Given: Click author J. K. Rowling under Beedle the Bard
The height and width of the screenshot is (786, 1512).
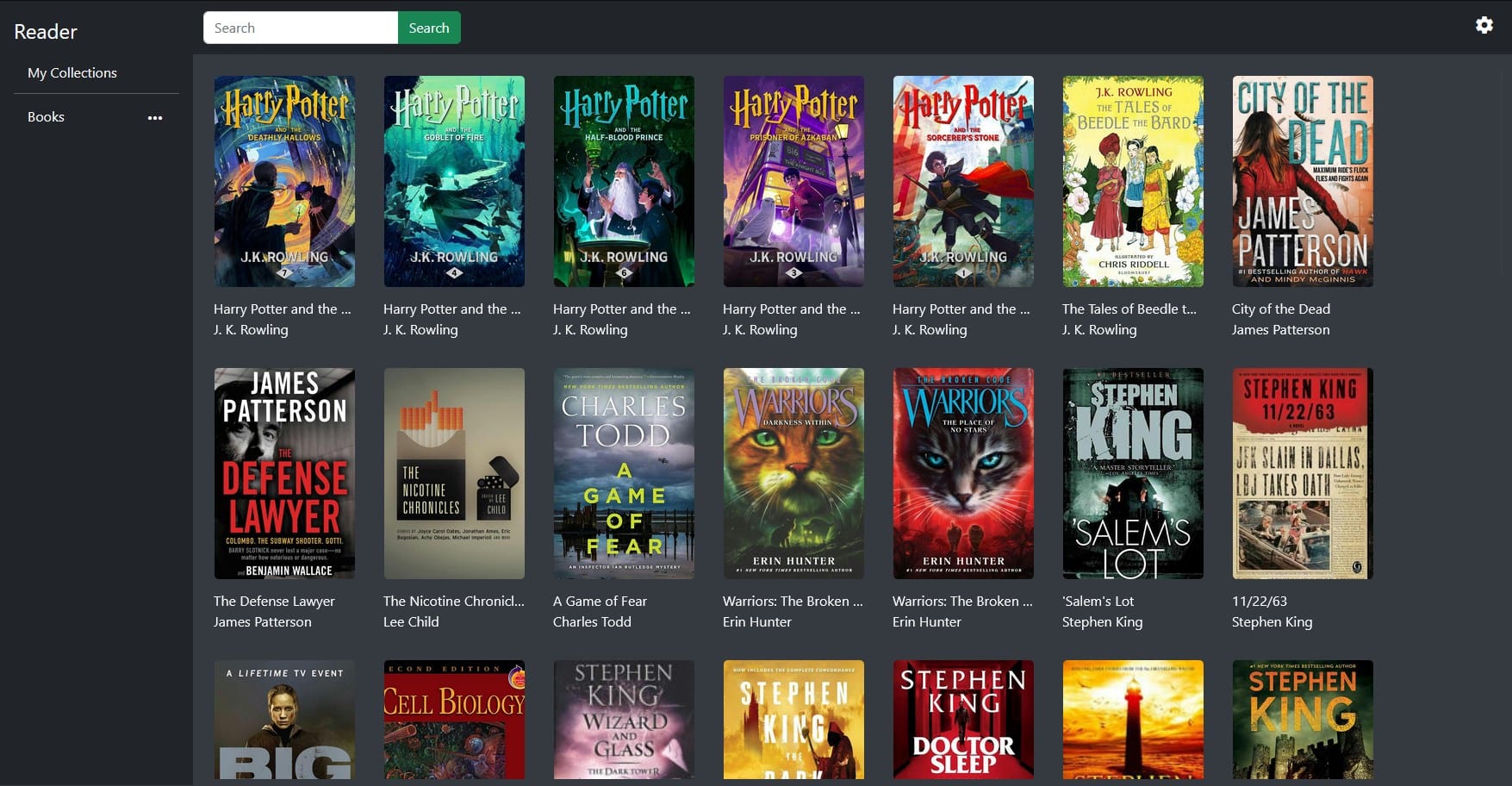Looking at the screenshot, I should pyautogui.click(x=1099, y=329).
